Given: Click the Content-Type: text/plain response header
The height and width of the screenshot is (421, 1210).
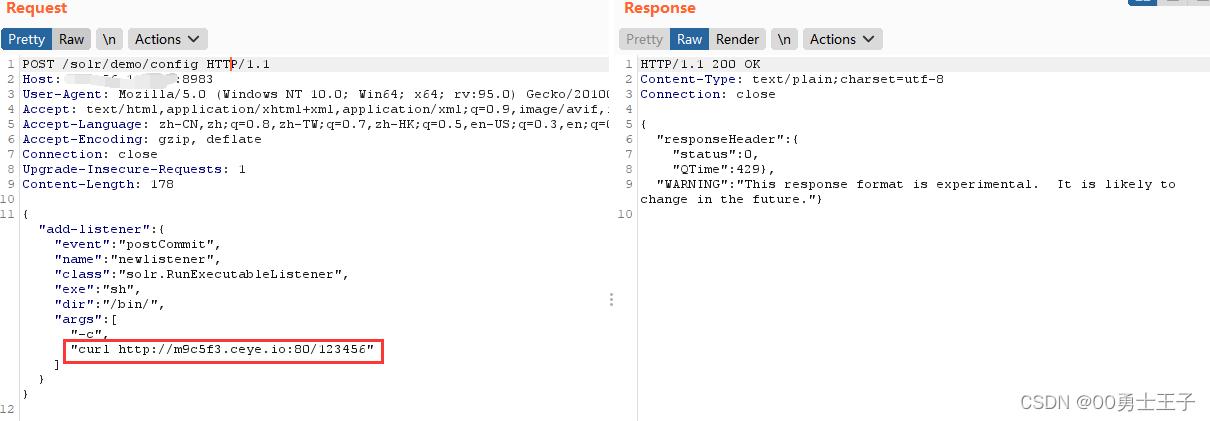Looking at the screenshot, I should click(x=792, y=79).
